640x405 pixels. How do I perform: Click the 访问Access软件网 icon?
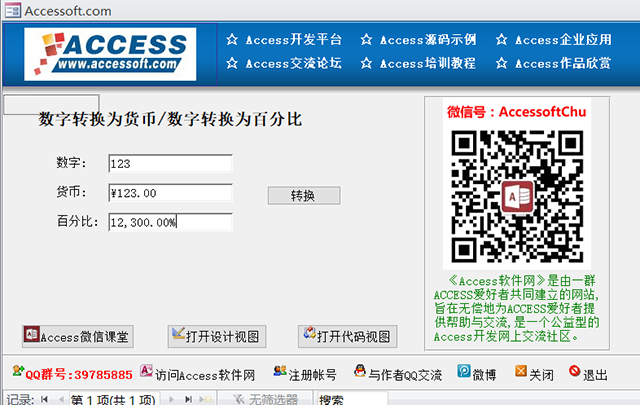click(x=146, y=371)
